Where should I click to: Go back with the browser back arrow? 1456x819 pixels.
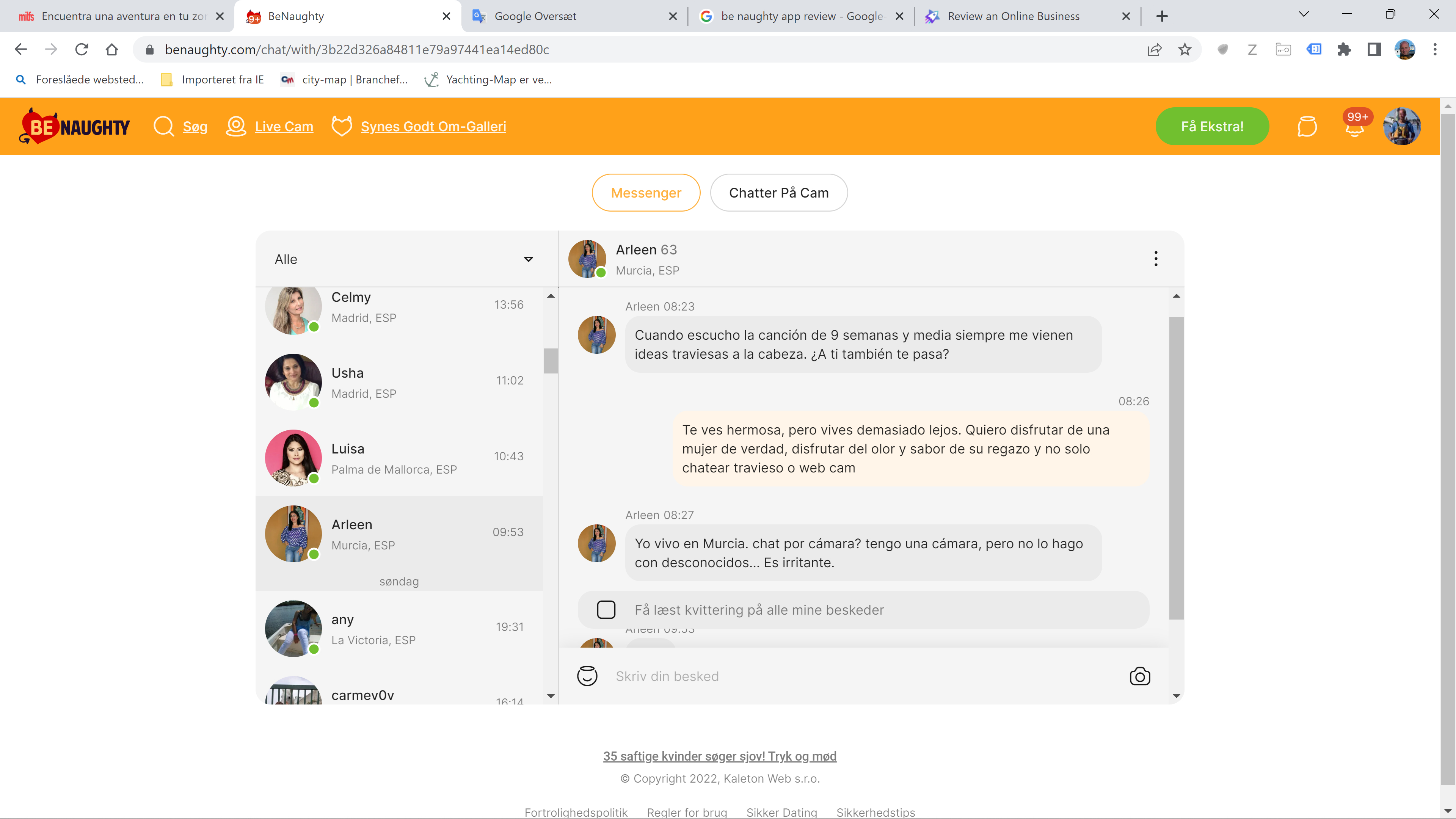21,50
